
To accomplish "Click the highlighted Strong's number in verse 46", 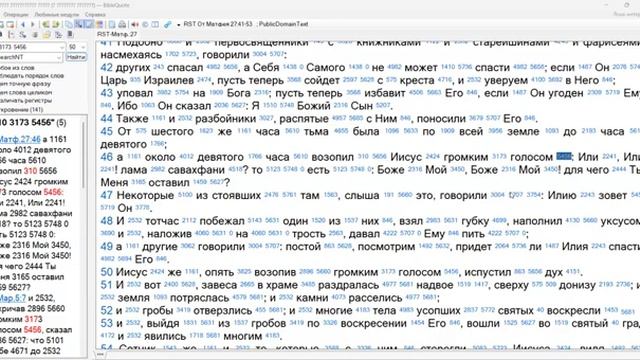I will pyautogui.click(x=563, y=157).
